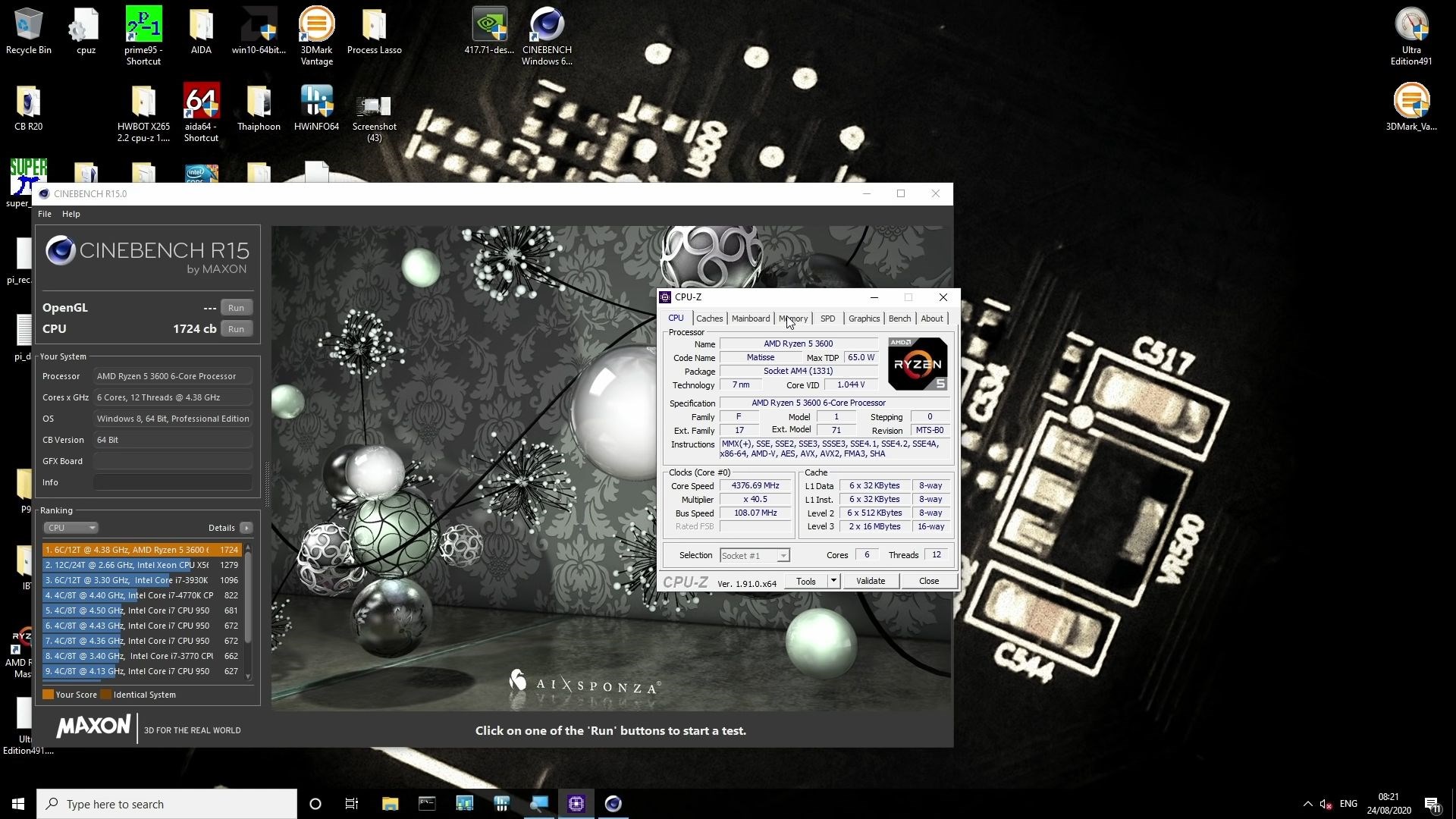Launch 3DMark Vantage desktop icon
The width and height of the screenshot is (1456, 819).
[316, 36]
